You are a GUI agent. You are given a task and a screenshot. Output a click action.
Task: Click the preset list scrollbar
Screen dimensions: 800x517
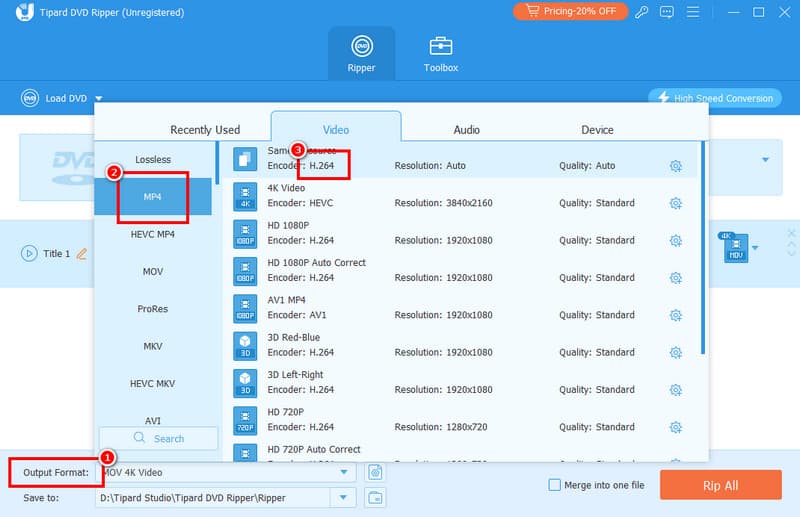point(703,248)
